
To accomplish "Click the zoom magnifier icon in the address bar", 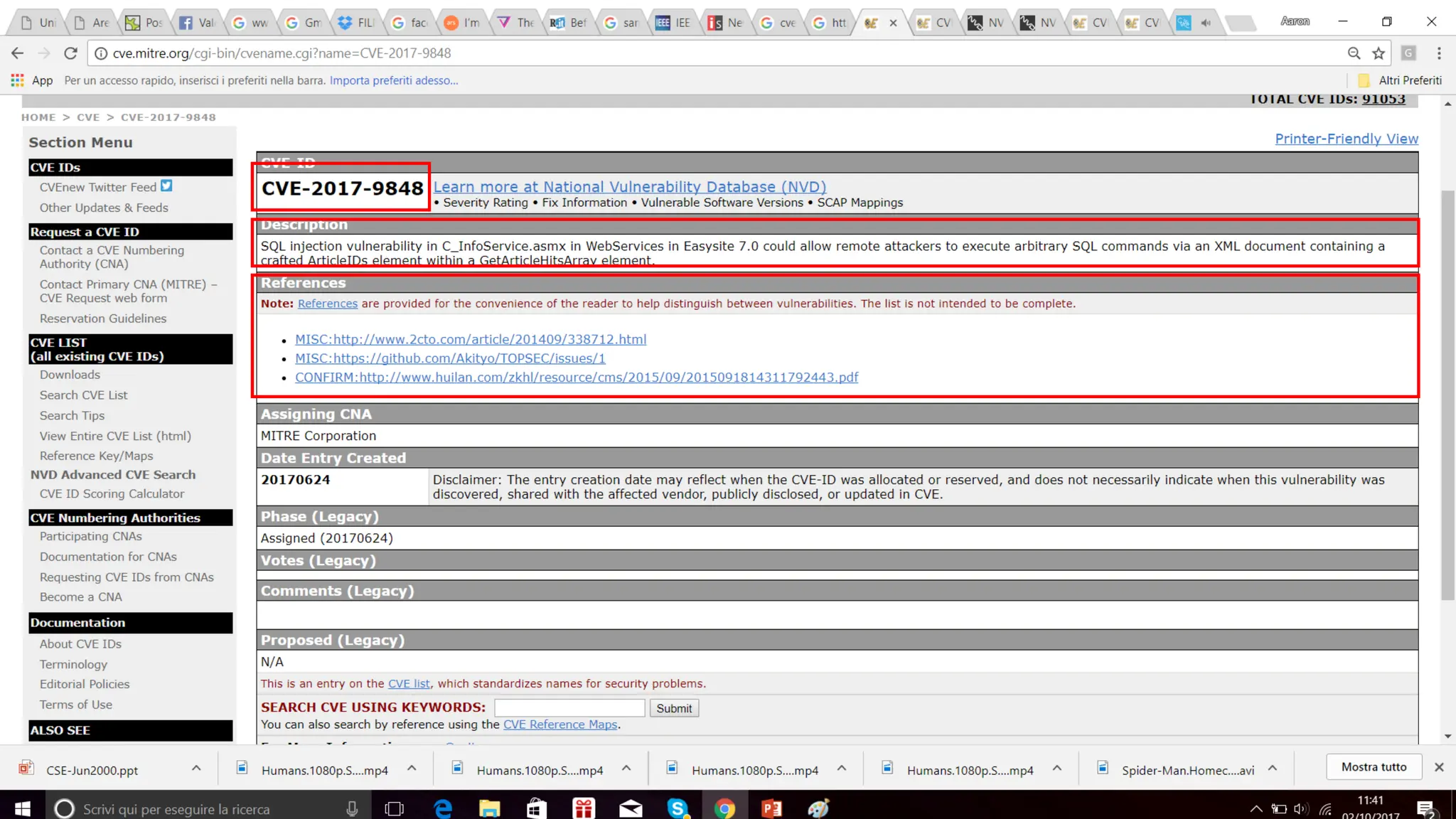I will 1354,53.
